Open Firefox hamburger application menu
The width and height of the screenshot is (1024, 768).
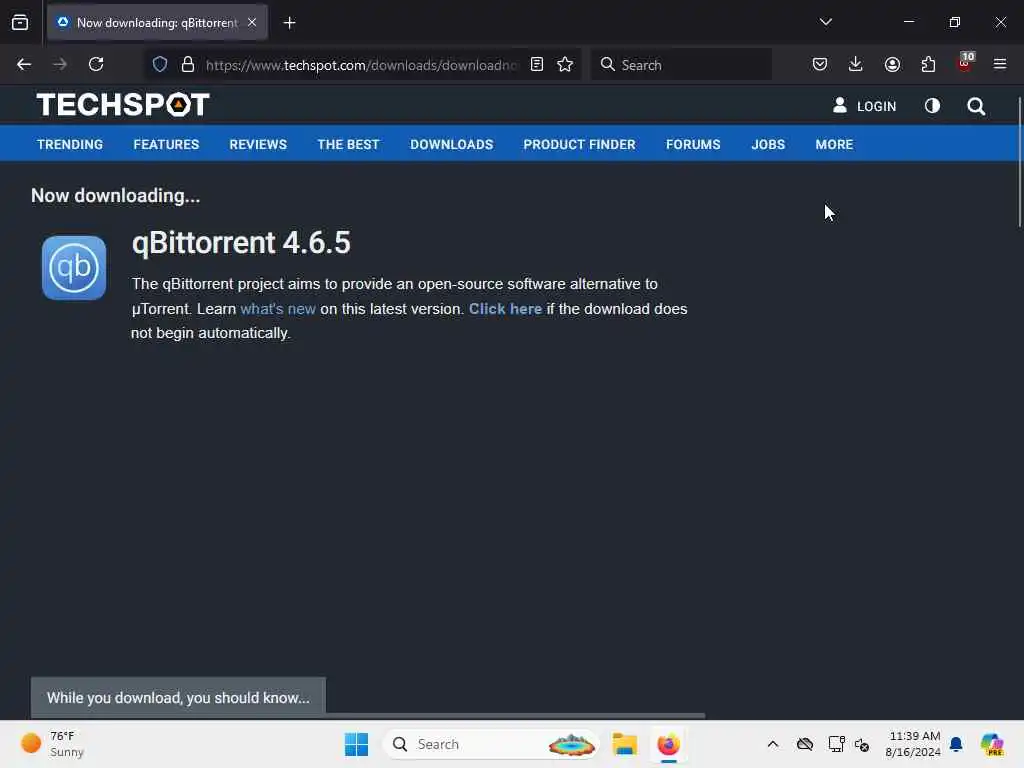[x=1000, y=64]
